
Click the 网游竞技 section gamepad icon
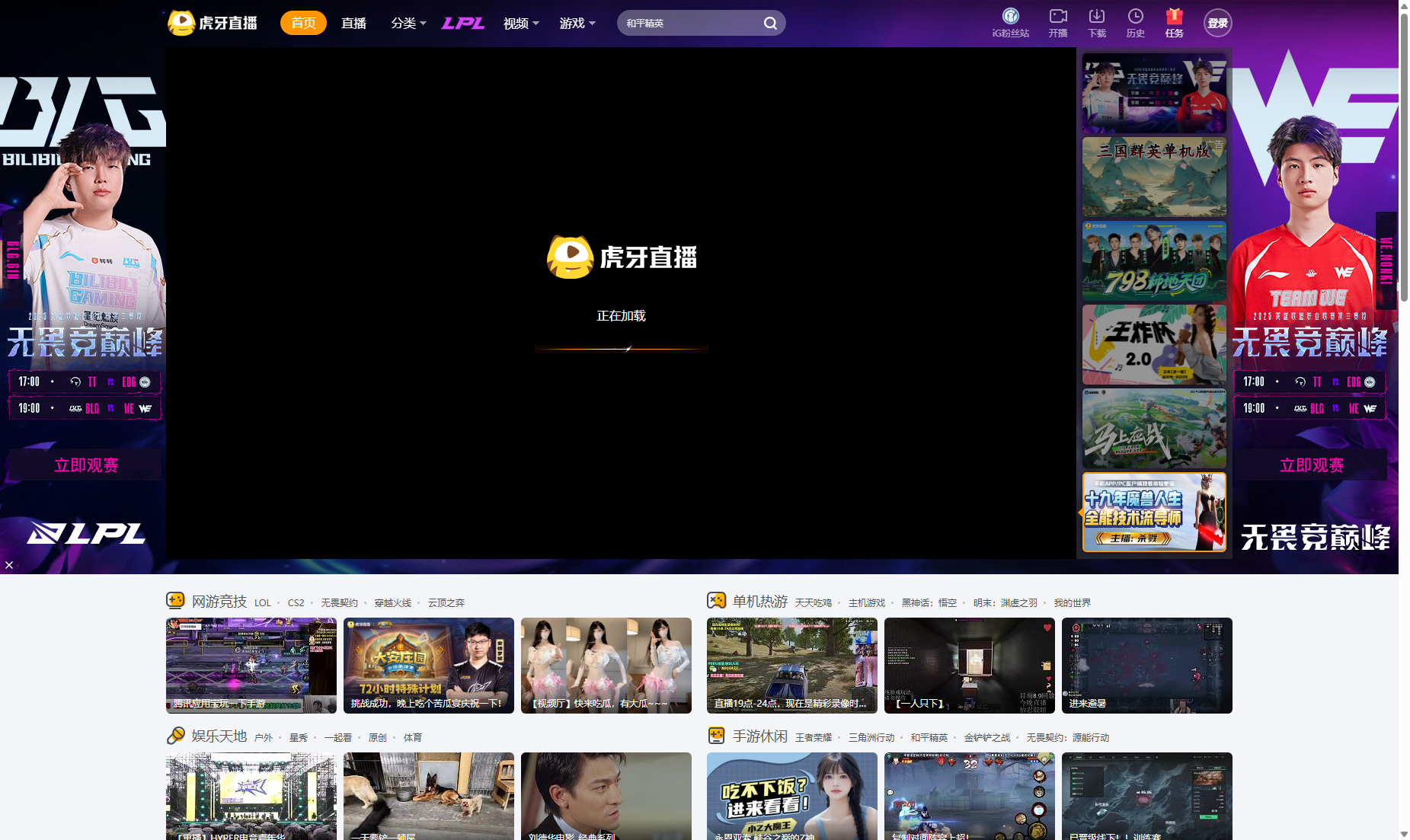tap(175, 601)
